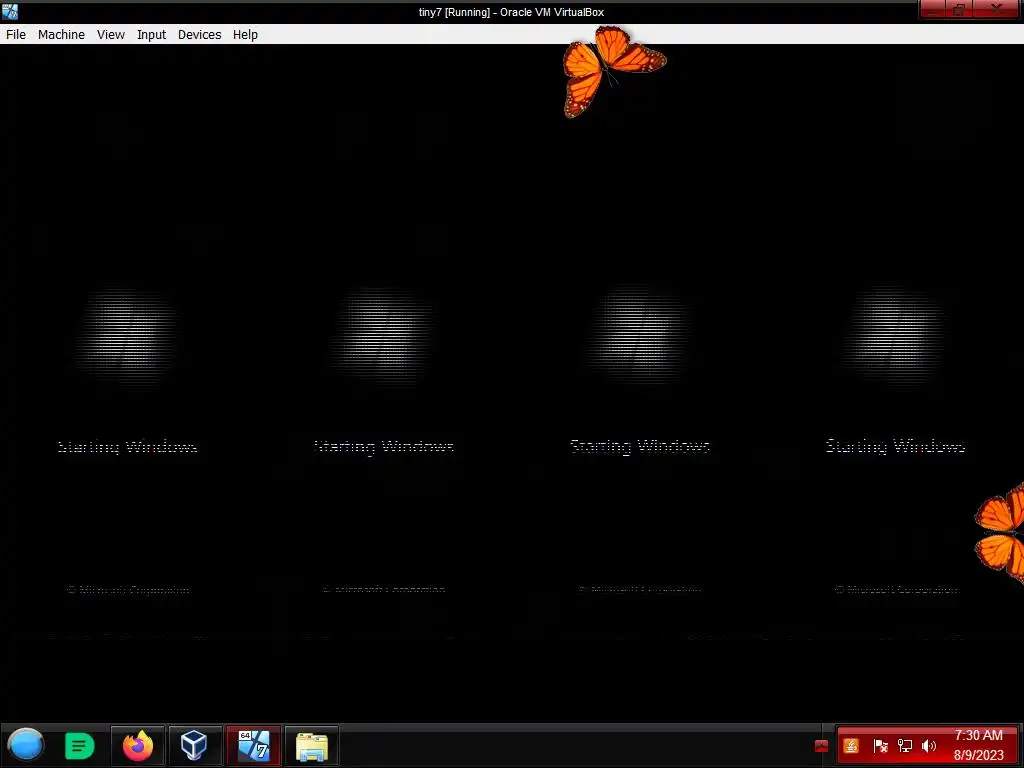1024x768 pixels.
Task: Select the running tiny7 VM taskbar button
Action: (253, 745)
